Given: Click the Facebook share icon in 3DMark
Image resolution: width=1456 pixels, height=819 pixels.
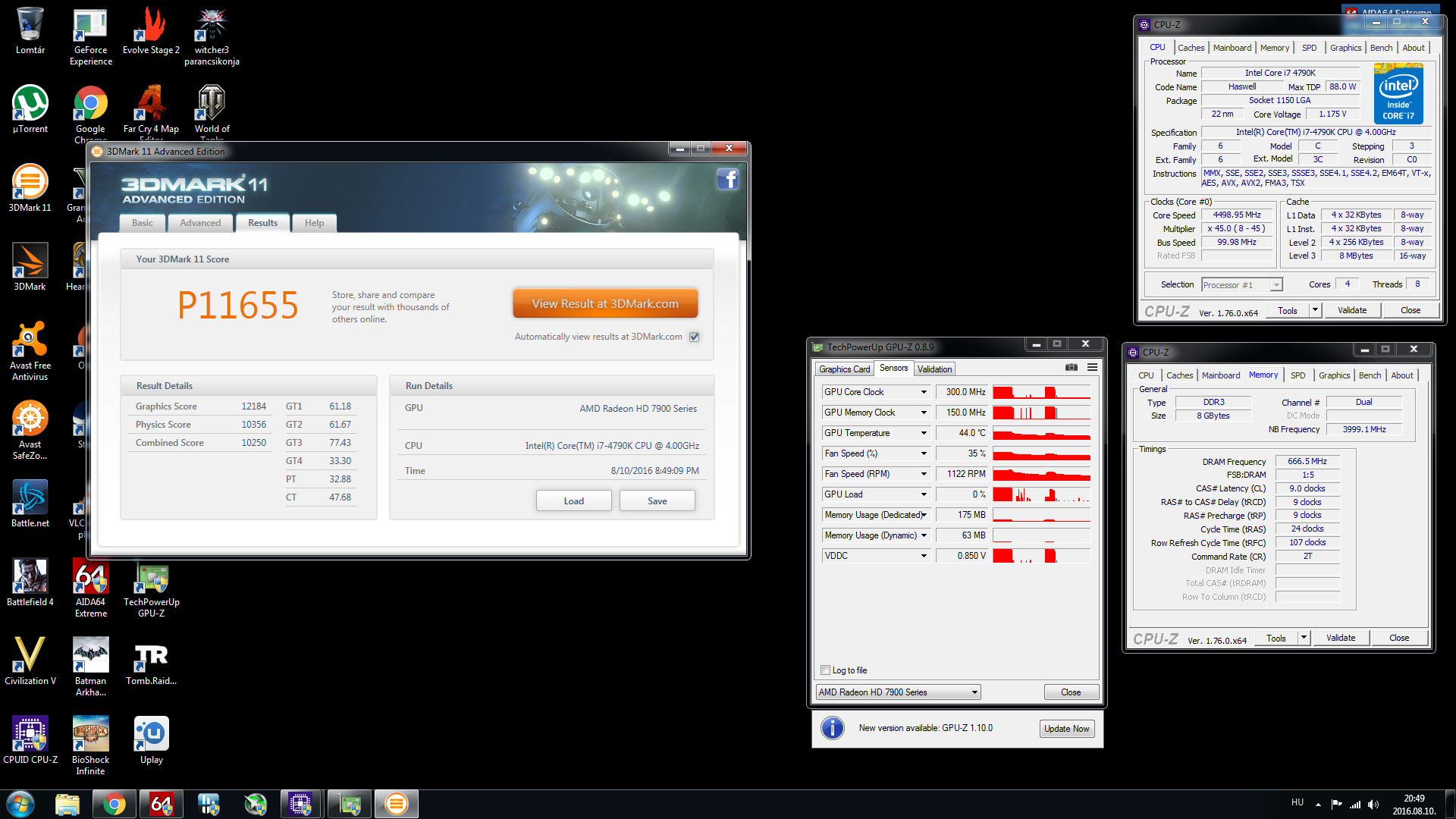Looking at the screenshot, I should pos(727,180).
